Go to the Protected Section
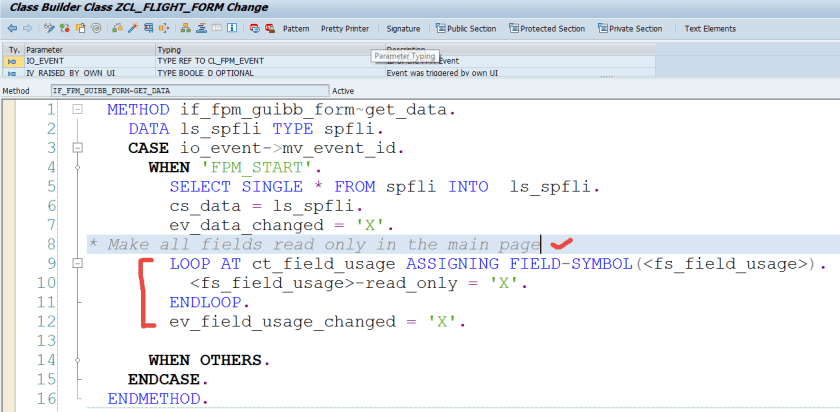This screenshot has width=840, height=412. (x=547, y=29)
